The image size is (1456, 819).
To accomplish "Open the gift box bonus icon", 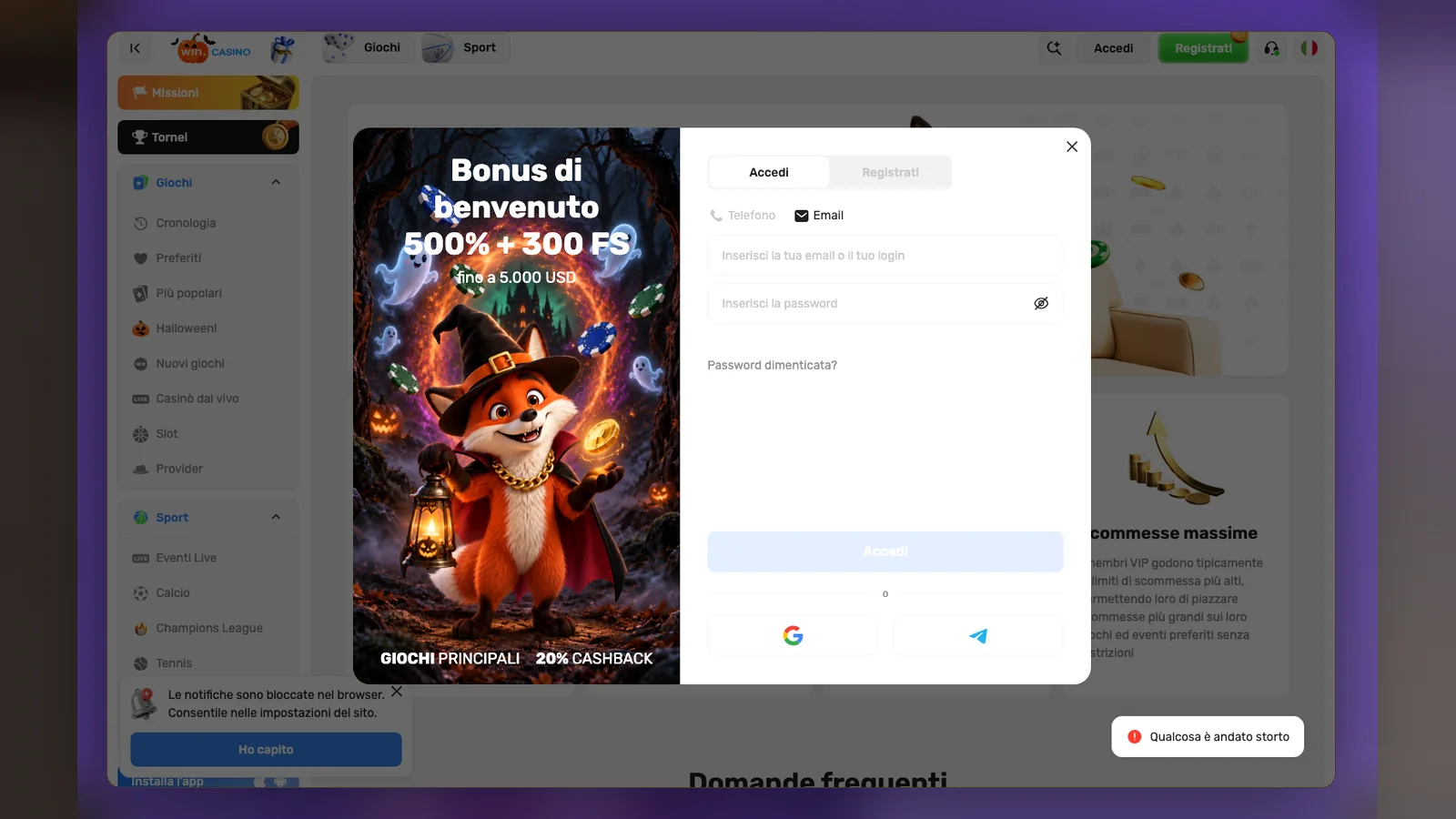I will tap(283, 48).
